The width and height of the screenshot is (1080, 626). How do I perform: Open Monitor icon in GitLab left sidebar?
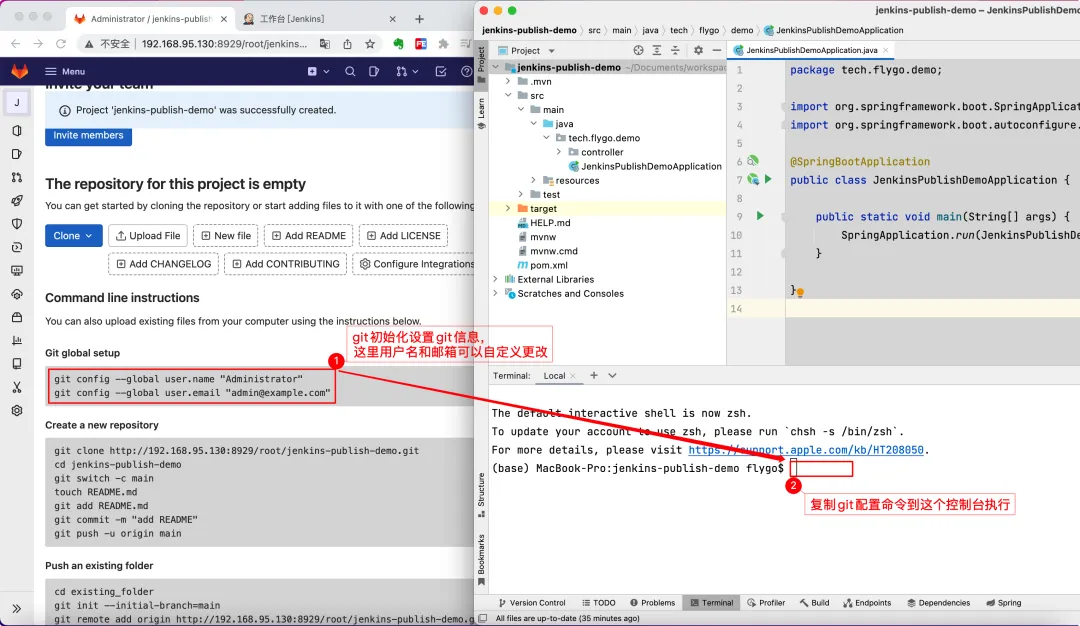(x=17, y=271)
